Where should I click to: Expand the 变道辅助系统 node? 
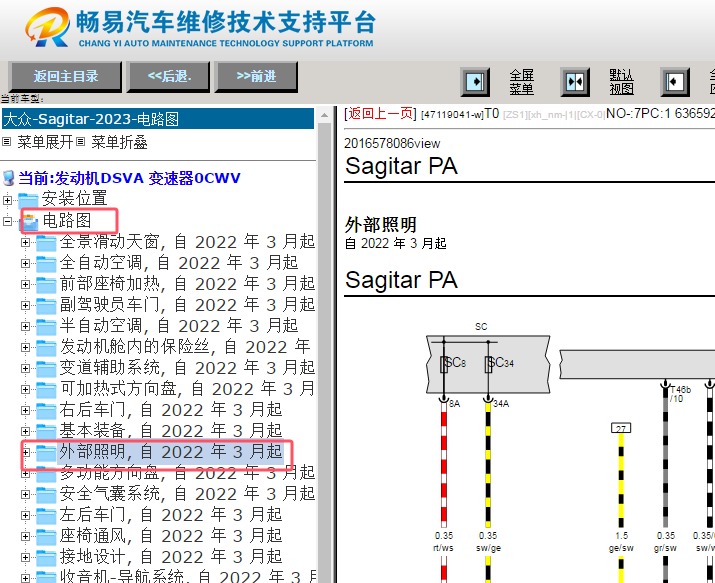(26, 368)
